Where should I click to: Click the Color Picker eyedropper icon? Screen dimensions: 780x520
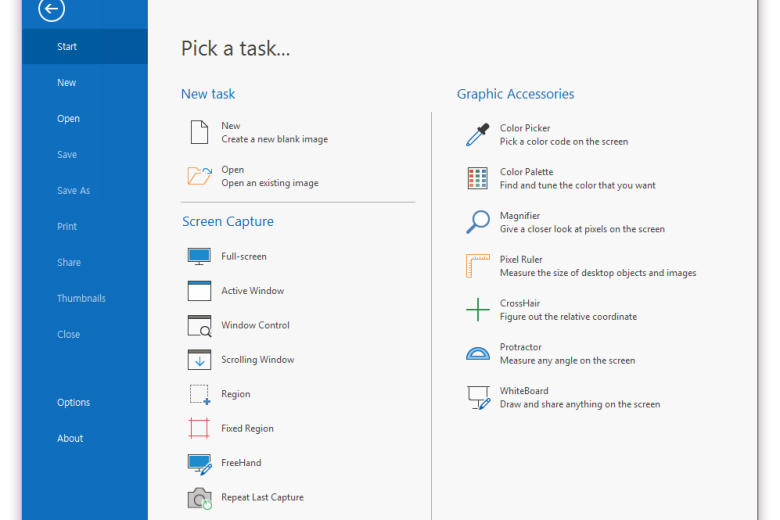[x=478, y=135]
